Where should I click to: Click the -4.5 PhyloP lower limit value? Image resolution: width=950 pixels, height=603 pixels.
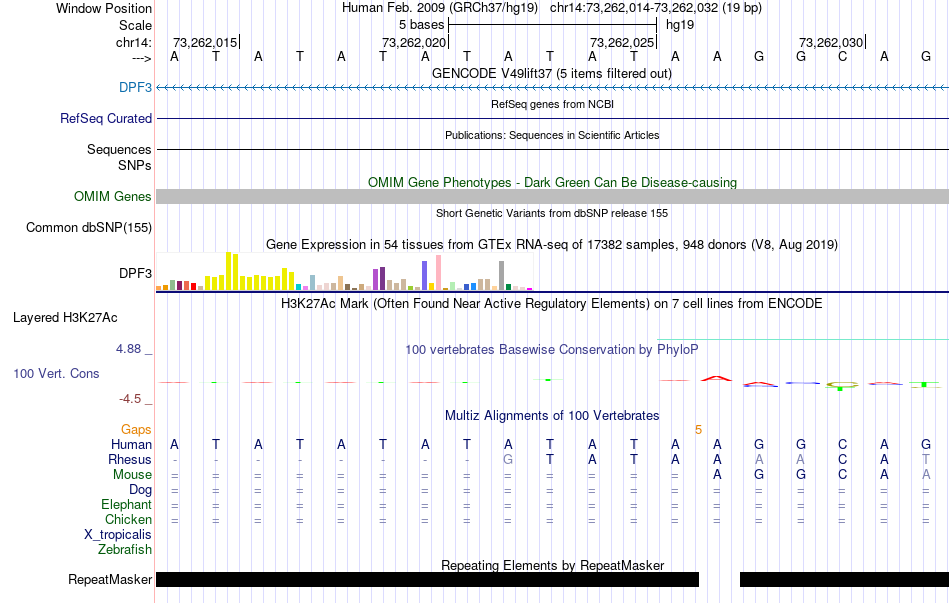(x=130, y=399)
